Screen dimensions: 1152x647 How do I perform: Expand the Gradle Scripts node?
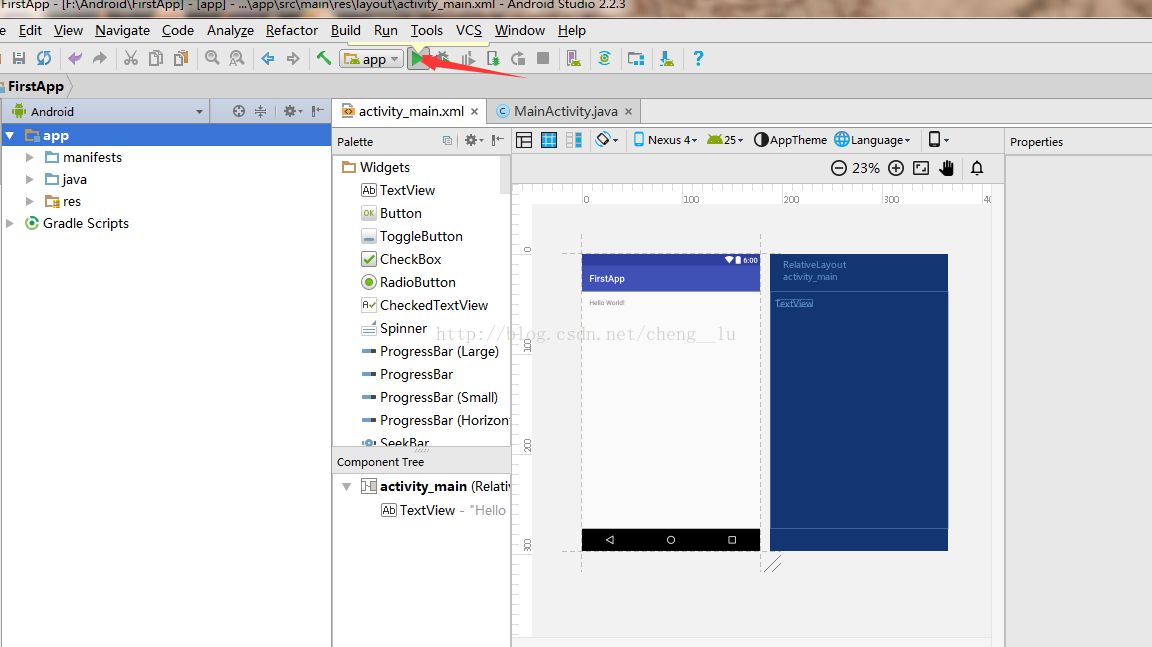point(10,223)
